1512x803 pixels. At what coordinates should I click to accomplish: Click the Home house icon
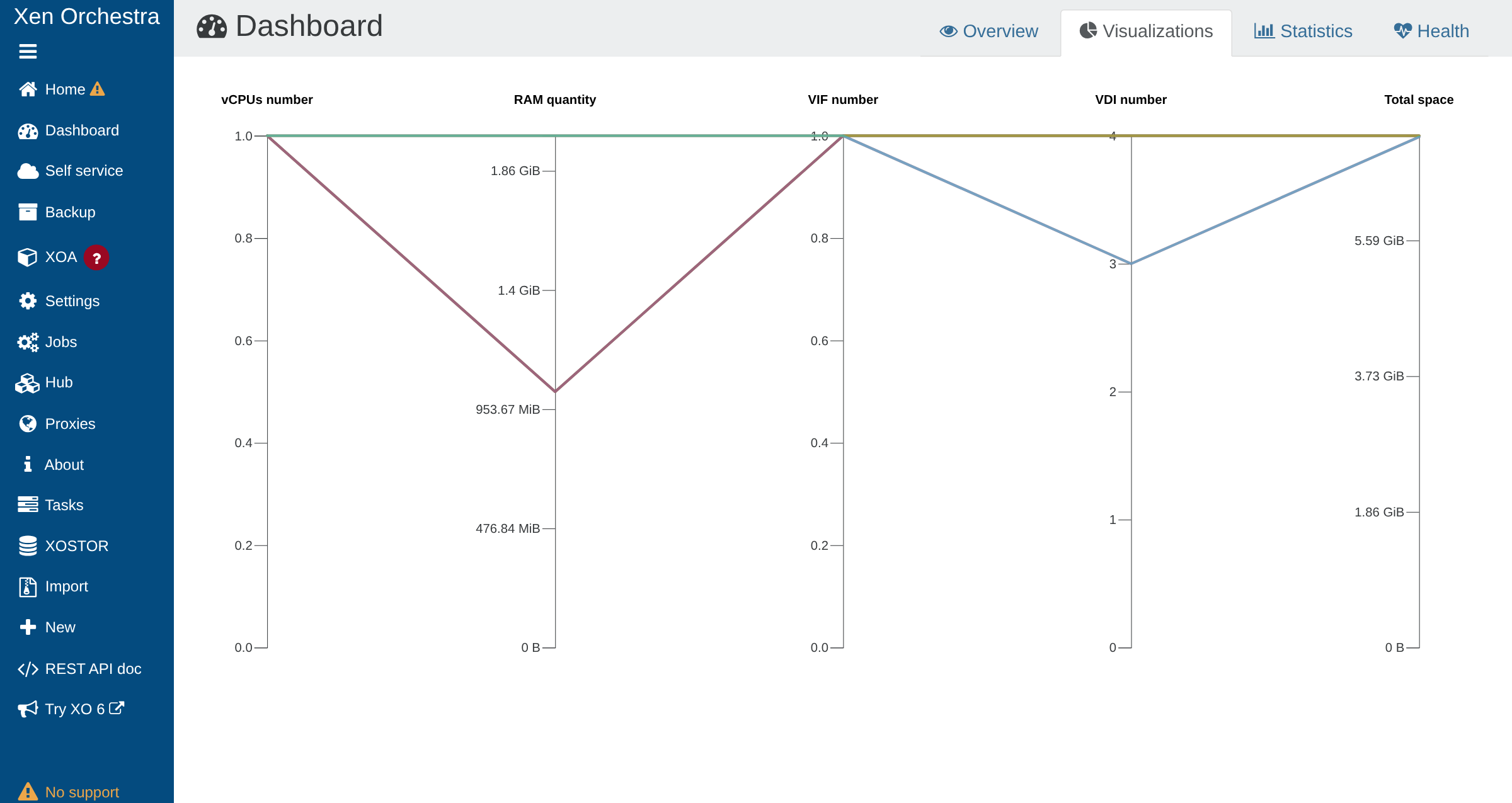[28, 89]
